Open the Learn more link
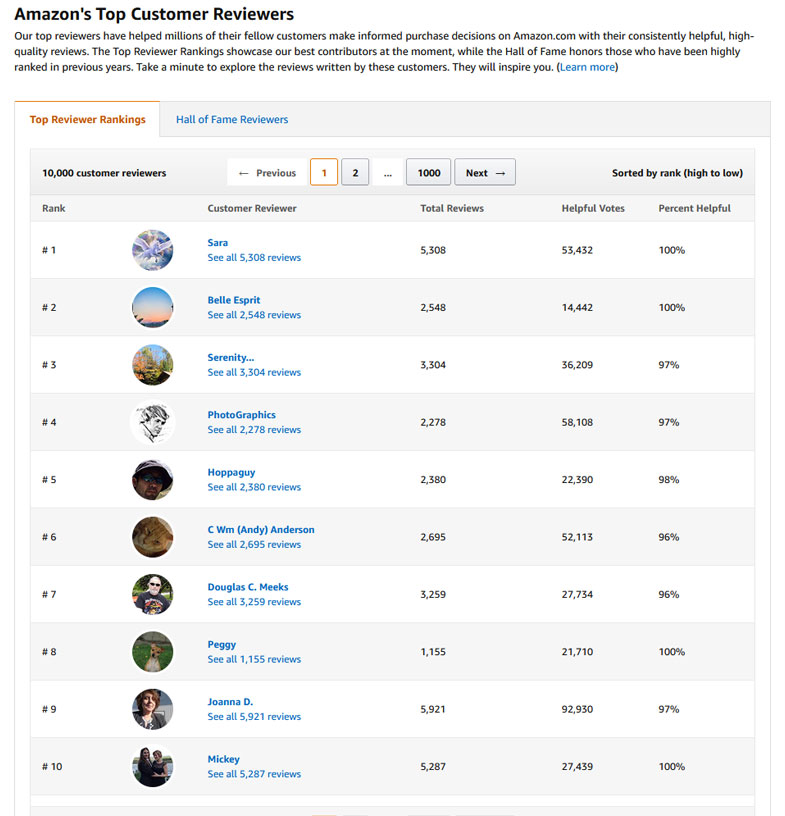Image resolution: width=785 pixels, height=816 pixels. [587, 67]
